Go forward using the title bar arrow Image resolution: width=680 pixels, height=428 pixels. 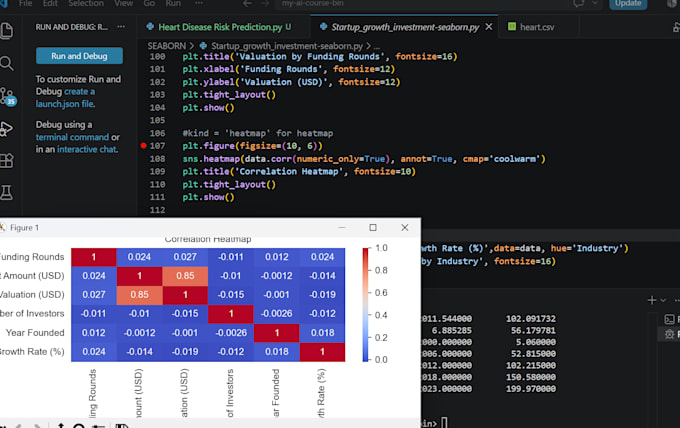(265, 3)
